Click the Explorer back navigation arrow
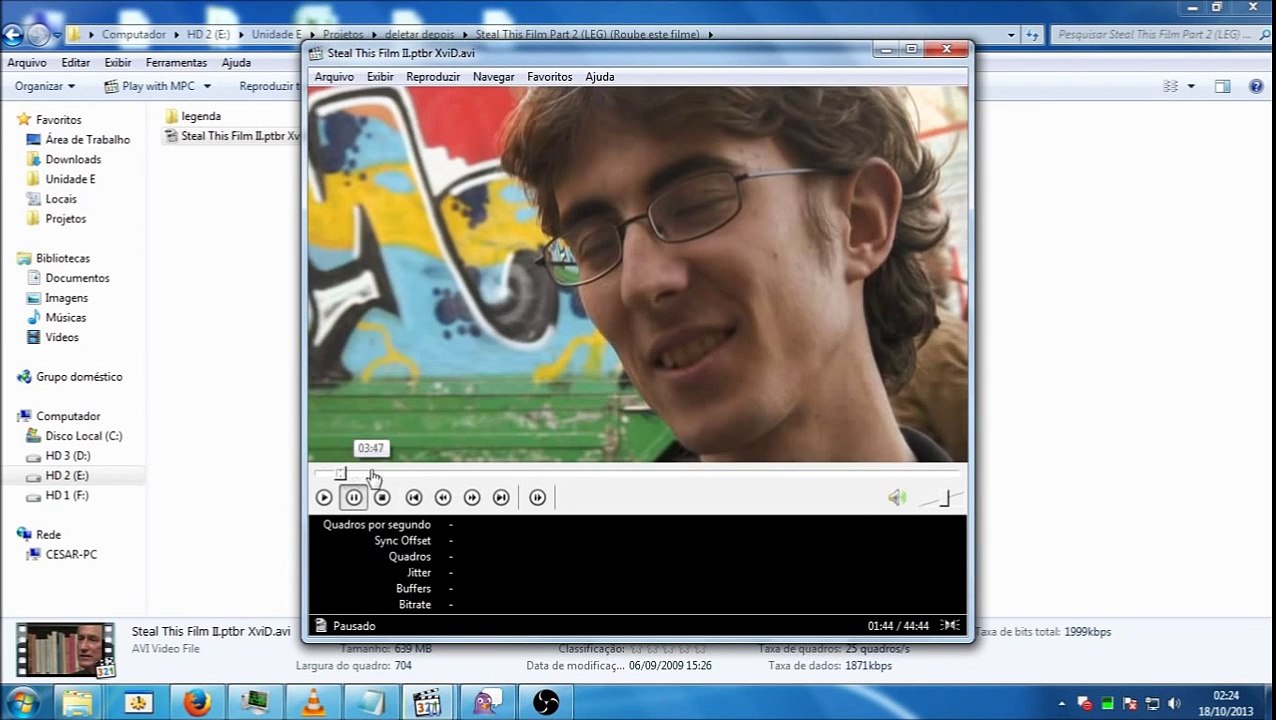 (x=12, y=35)
